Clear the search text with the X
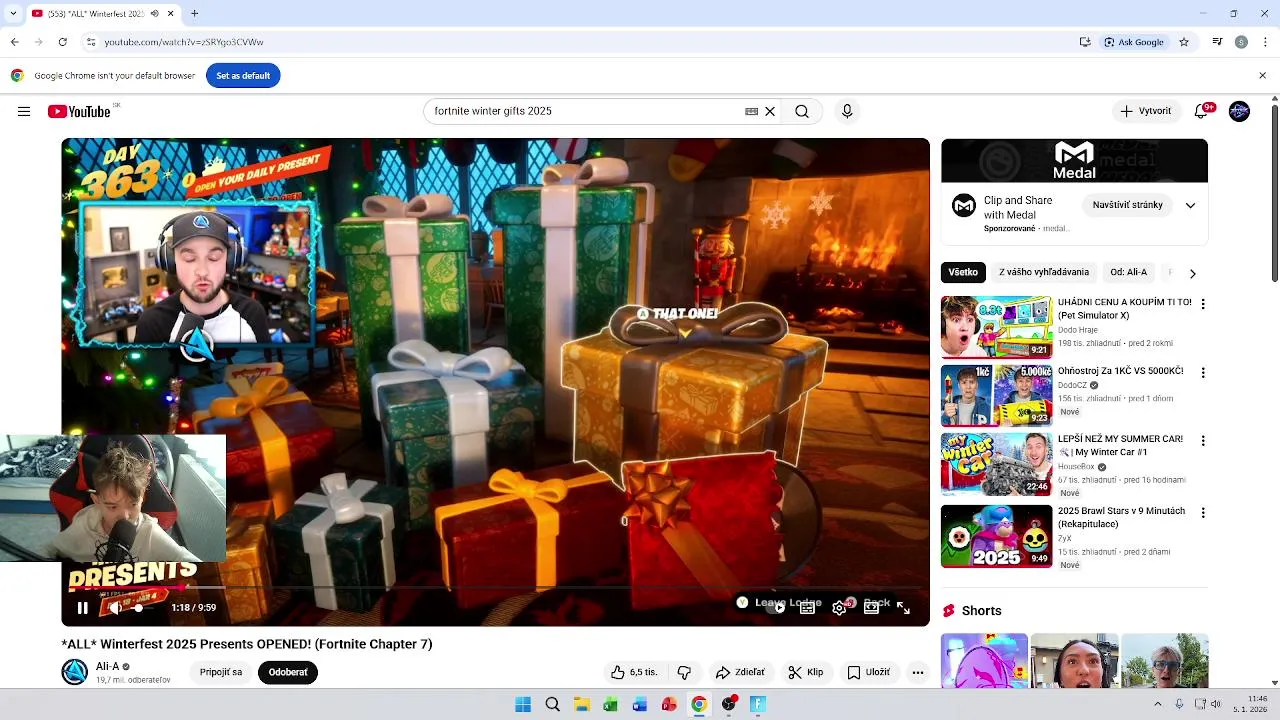Viewport: 1280px width, 720px height. 770,111
